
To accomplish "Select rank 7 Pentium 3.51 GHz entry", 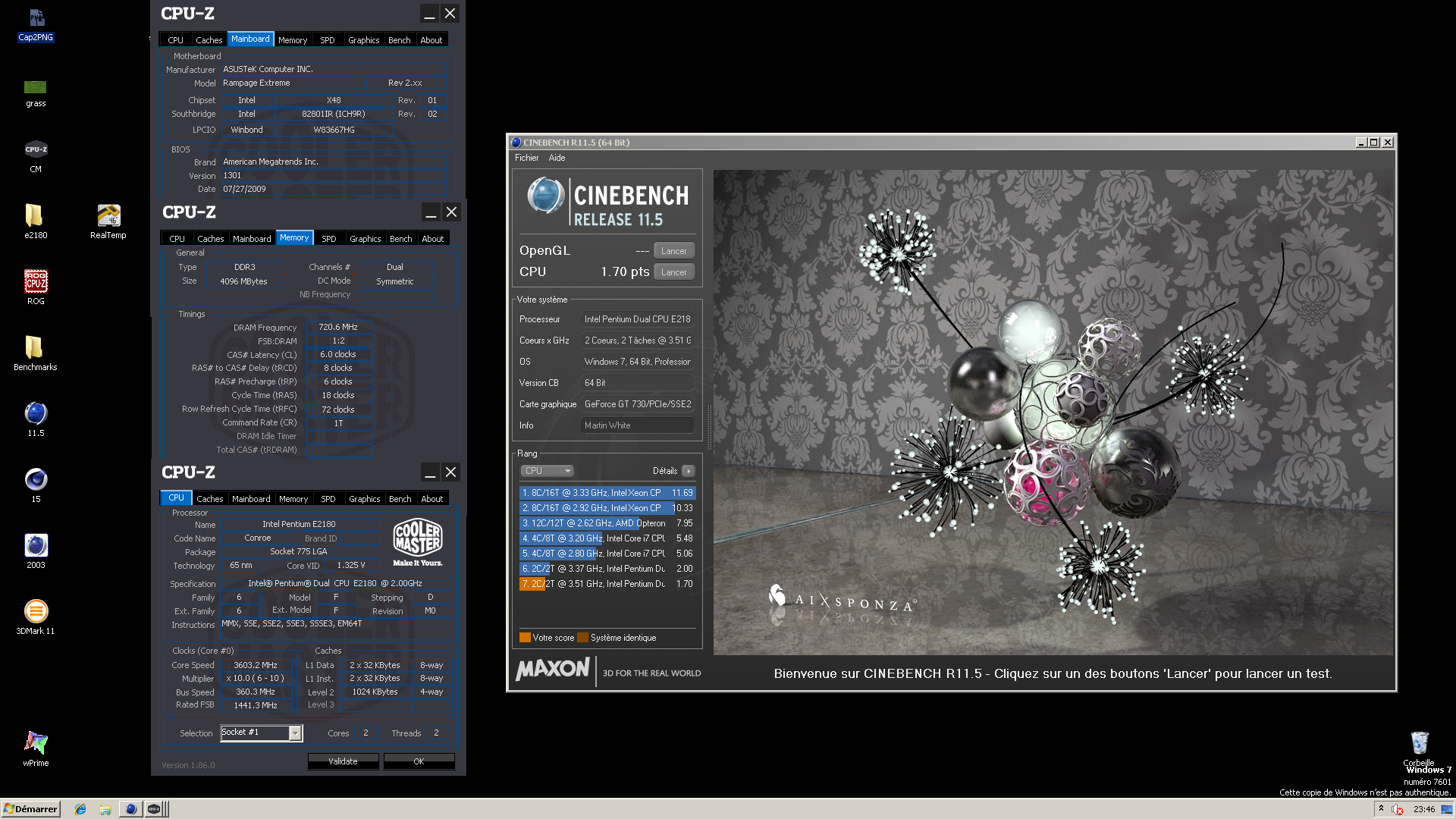I will 607,584.
